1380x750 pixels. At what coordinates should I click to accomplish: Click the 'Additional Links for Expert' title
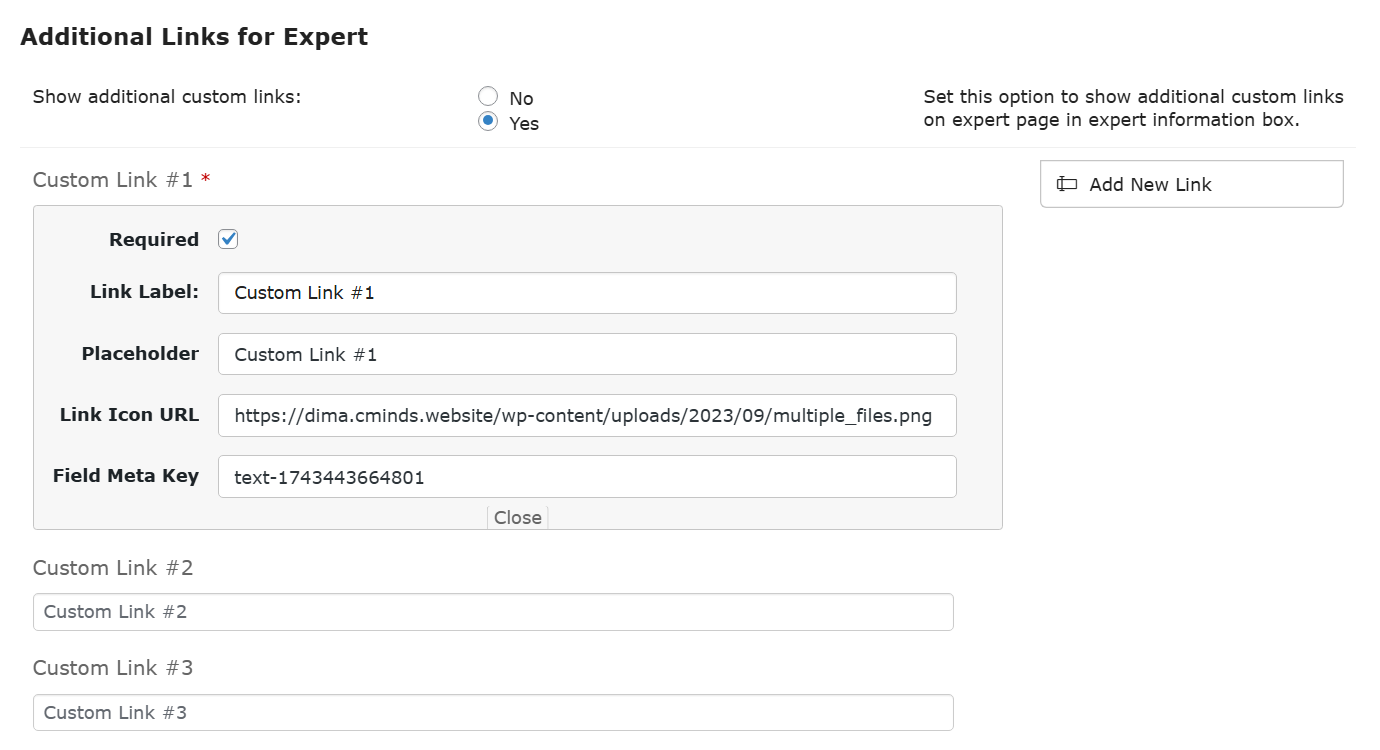tap(194, 37)
